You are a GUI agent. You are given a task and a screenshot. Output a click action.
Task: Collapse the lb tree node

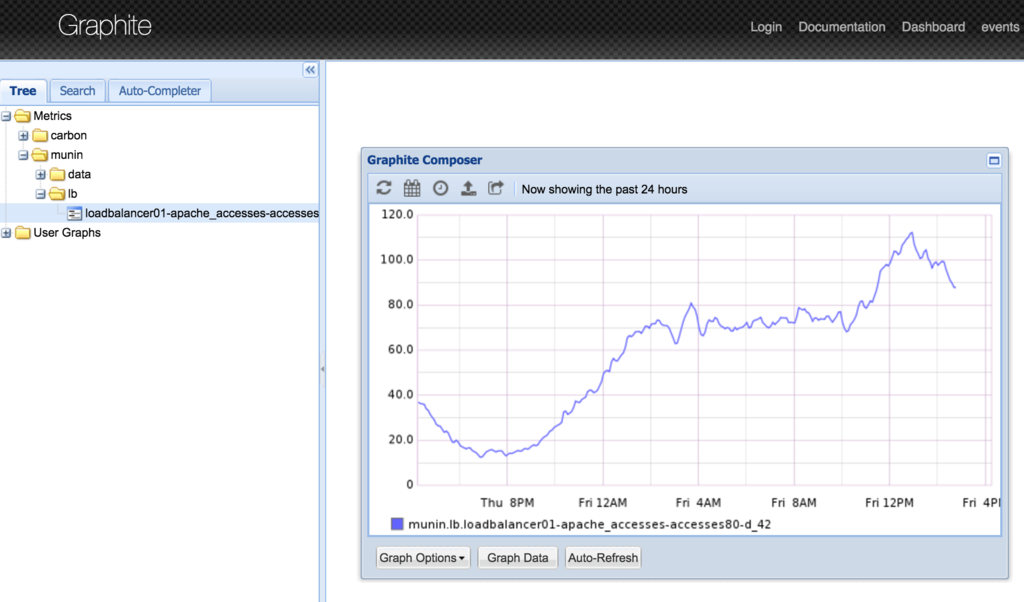[40, 194]
